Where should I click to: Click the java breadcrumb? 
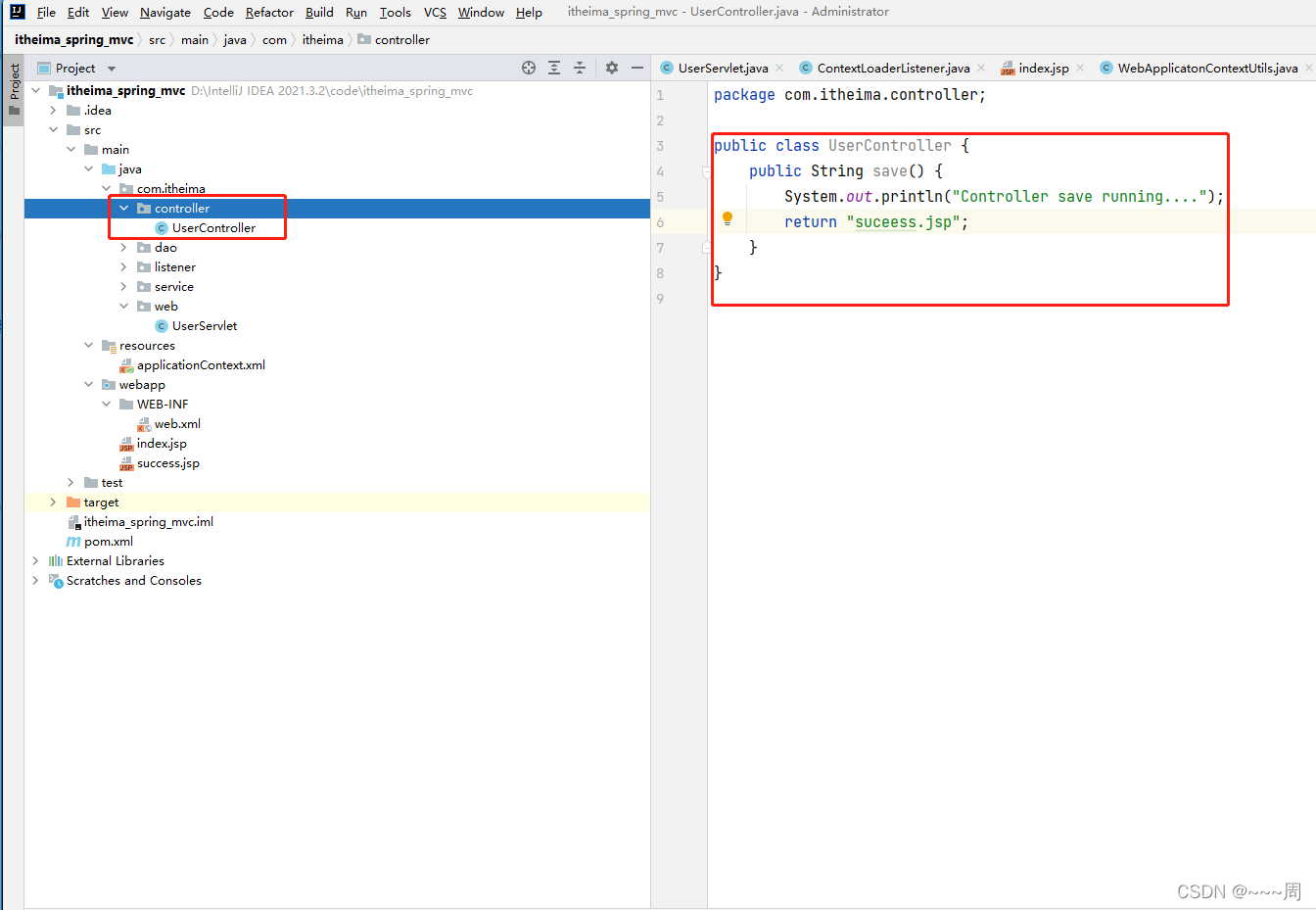pyautogui.click(x=235, y=40)
